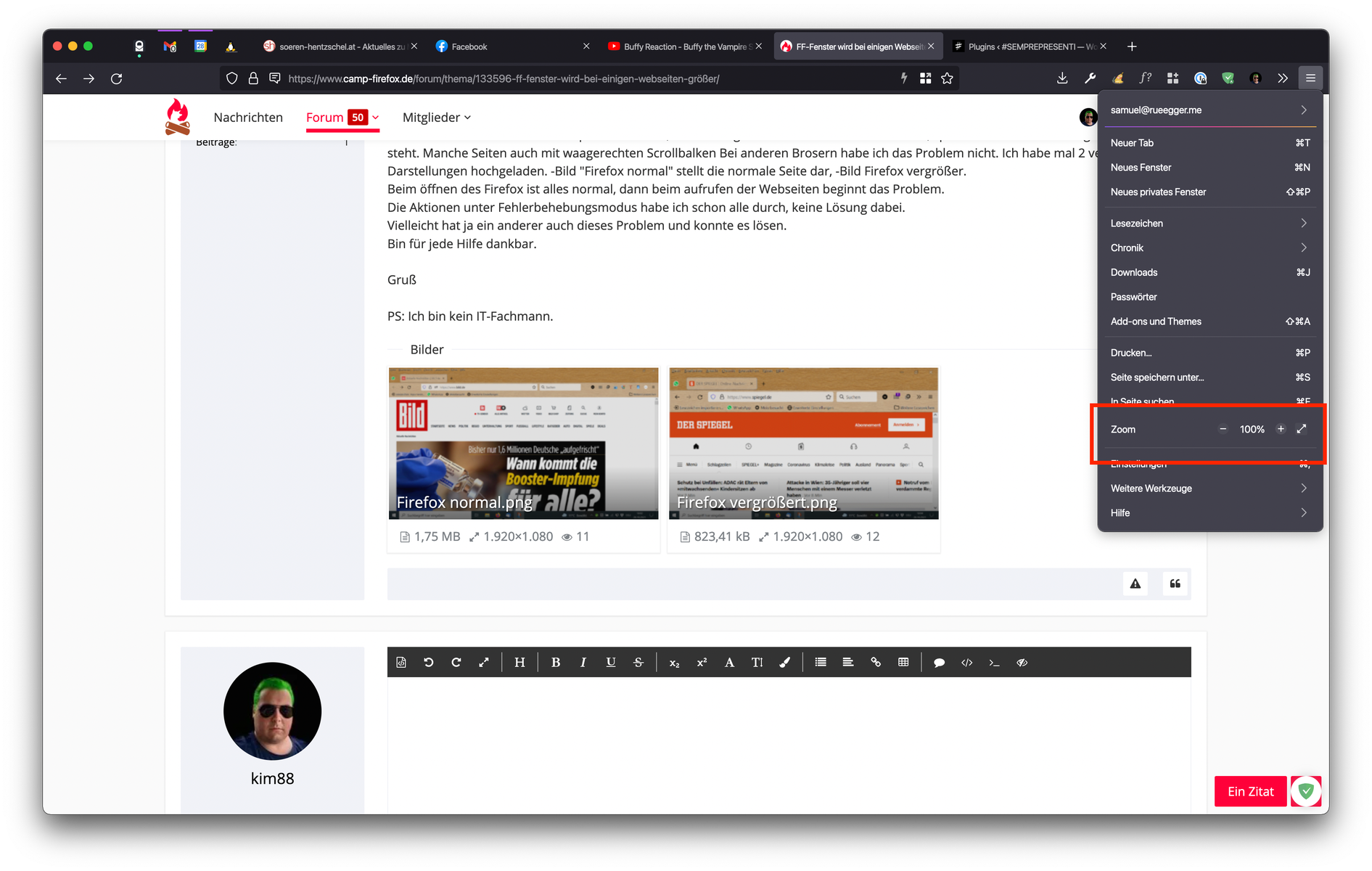
Task: Quote this post with the quotation mark icon
Action: point(1175,584)
